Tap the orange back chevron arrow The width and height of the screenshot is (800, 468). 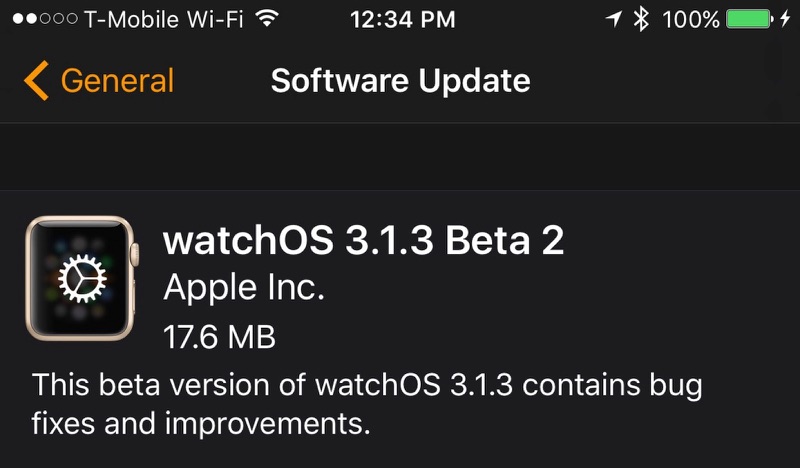point(36,81)
